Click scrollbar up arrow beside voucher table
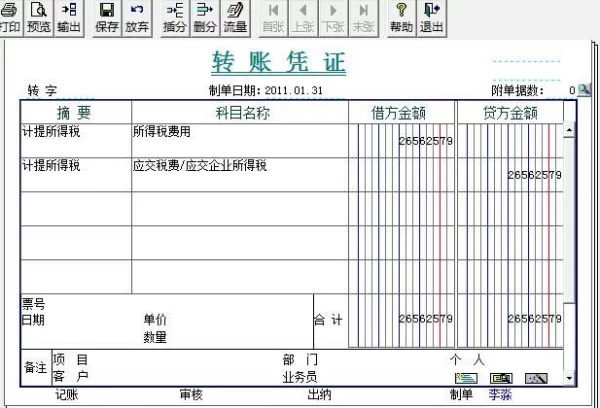 tap(570, 131)
